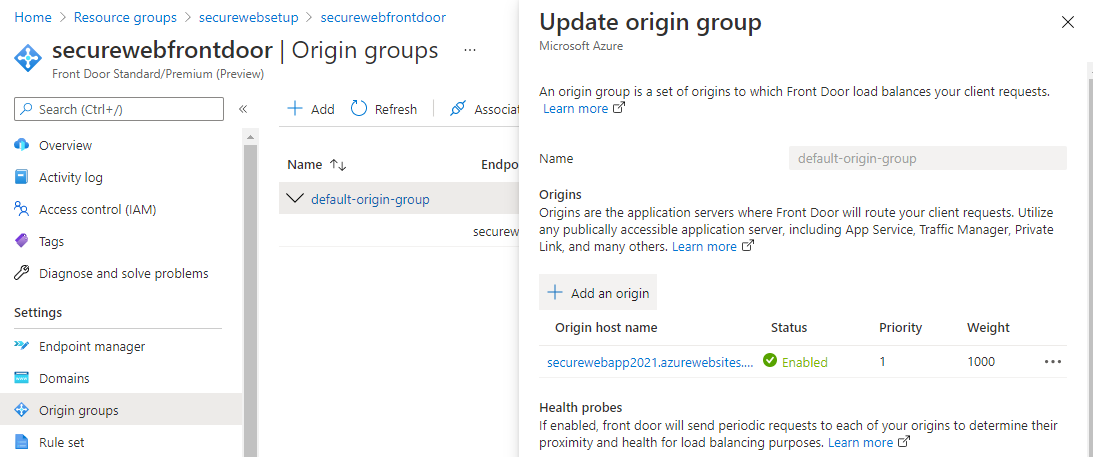Click the Endpoint manager icon
The image size is (1093, 457).
pos(22,346)
